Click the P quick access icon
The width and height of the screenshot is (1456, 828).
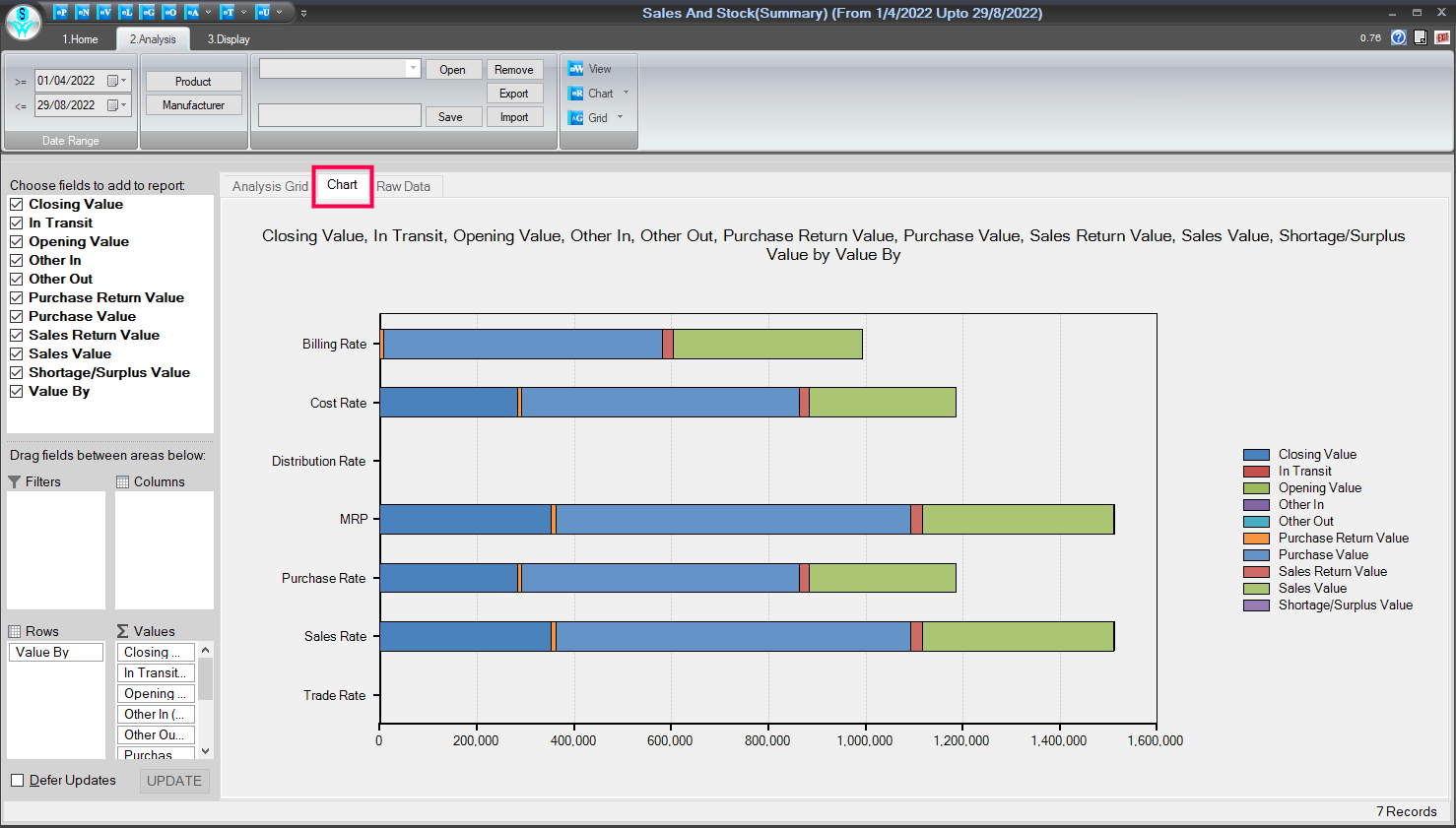(61, 12)
